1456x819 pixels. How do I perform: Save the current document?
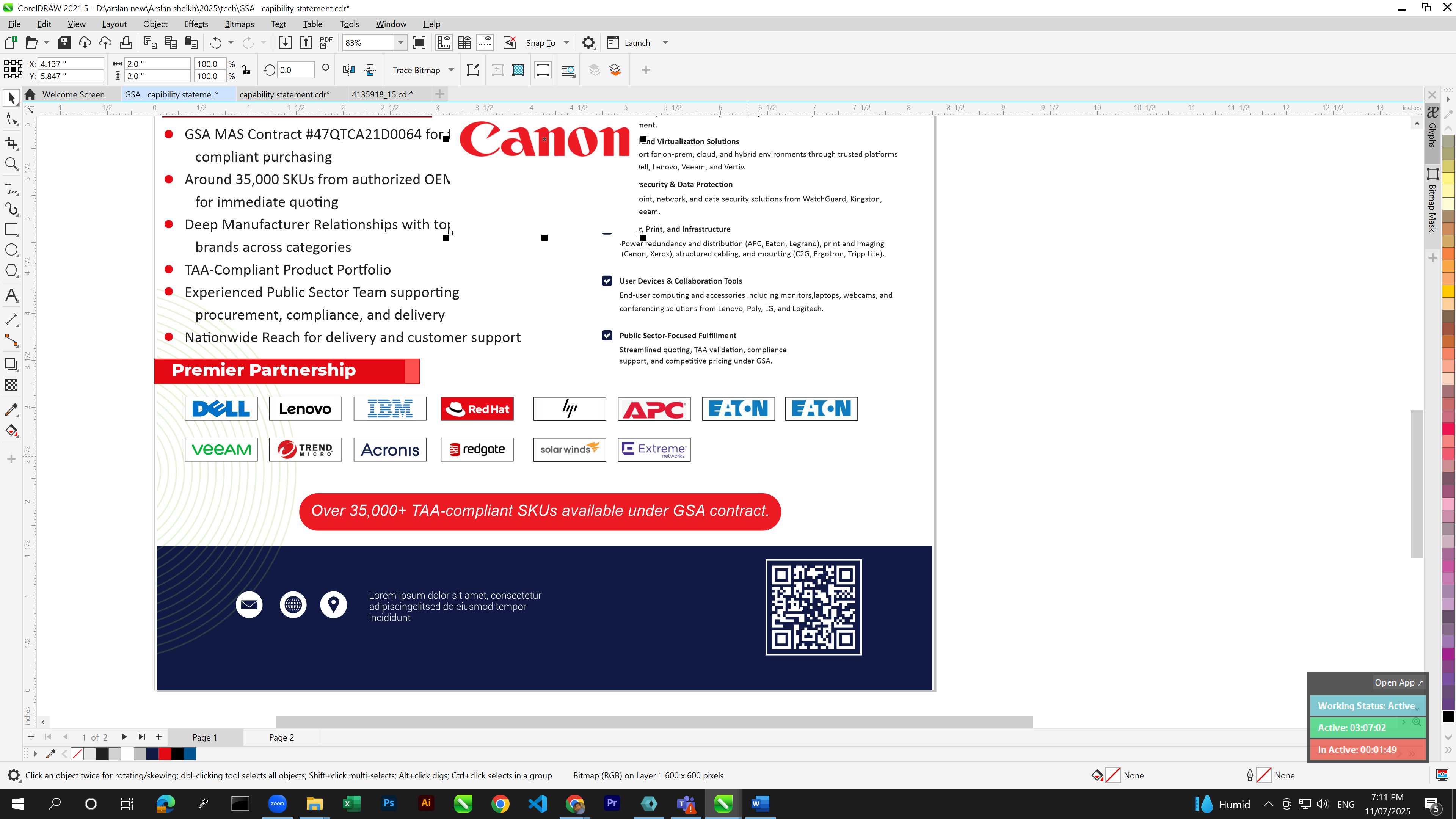pyautogui.click(x=64, y=43)
